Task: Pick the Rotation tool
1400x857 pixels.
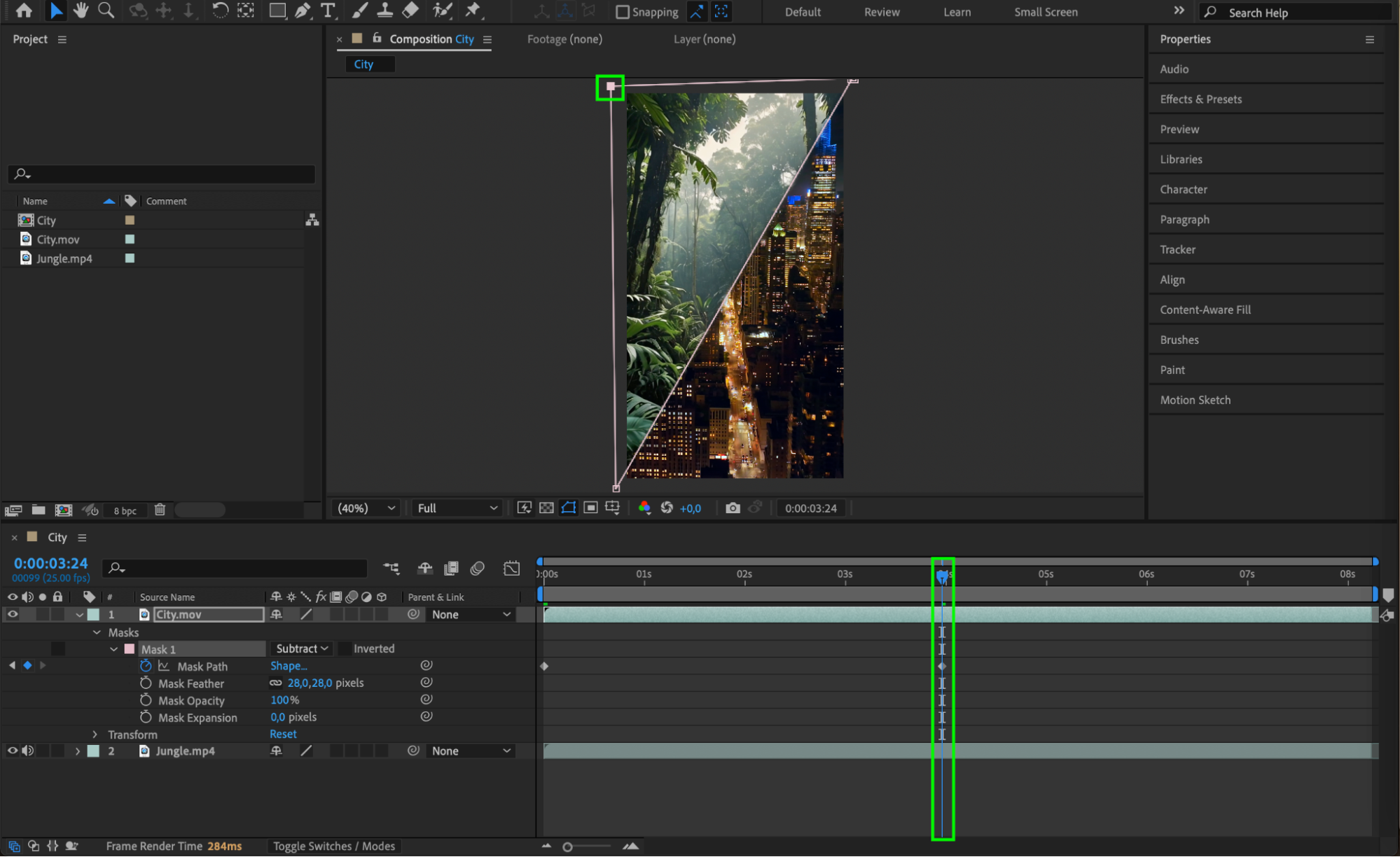Action: click(x=220, y=11)
